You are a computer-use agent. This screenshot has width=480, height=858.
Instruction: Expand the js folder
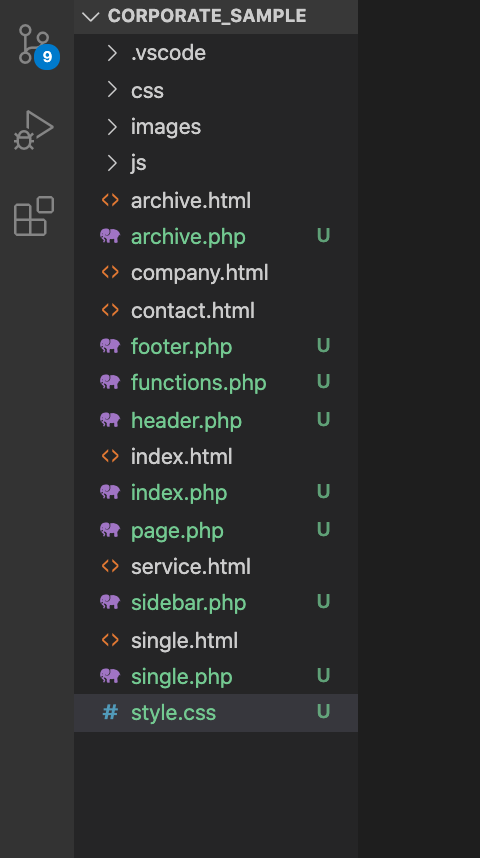(x=216, y=163)
